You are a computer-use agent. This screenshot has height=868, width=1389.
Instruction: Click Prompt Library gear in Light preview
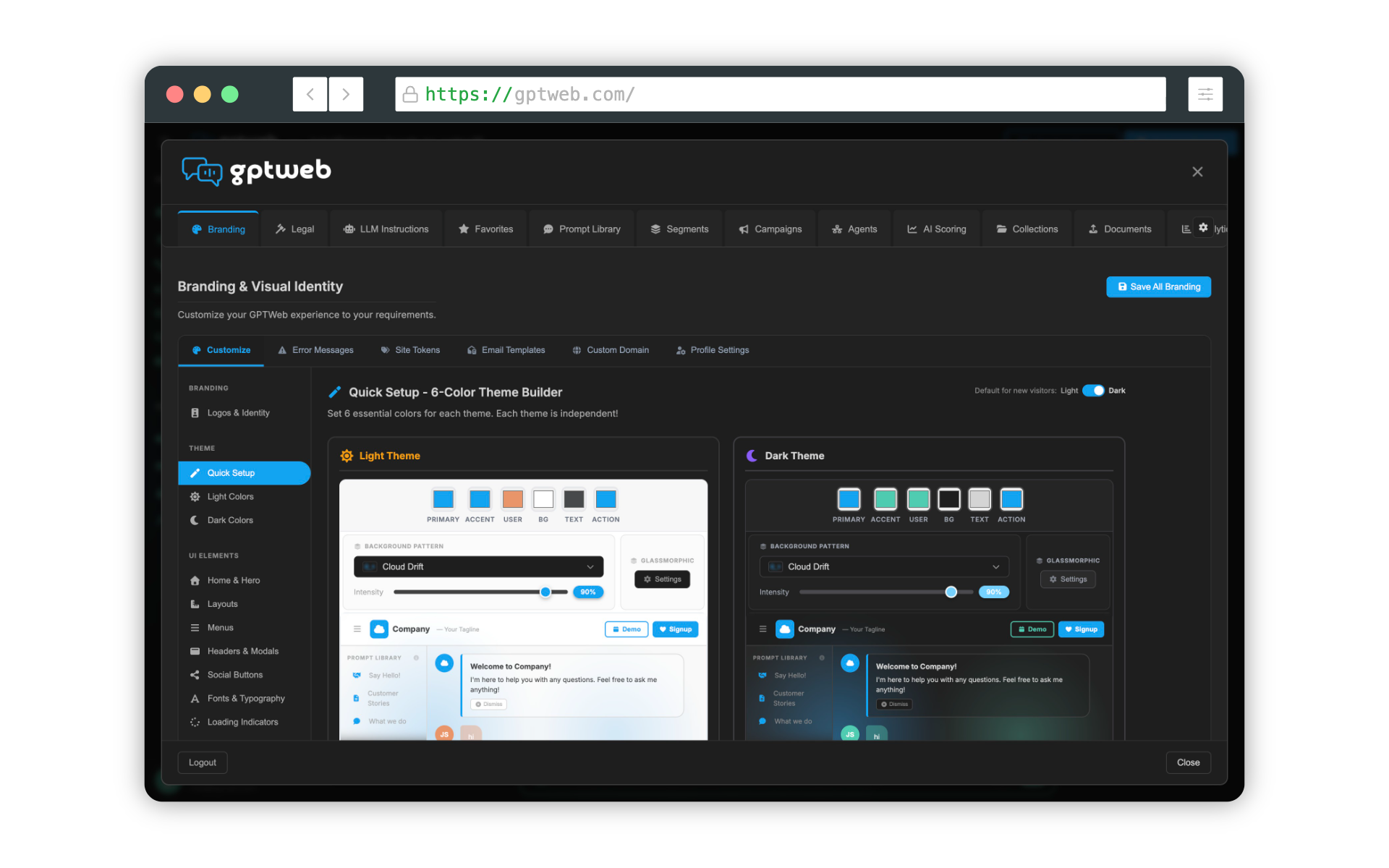416,658
